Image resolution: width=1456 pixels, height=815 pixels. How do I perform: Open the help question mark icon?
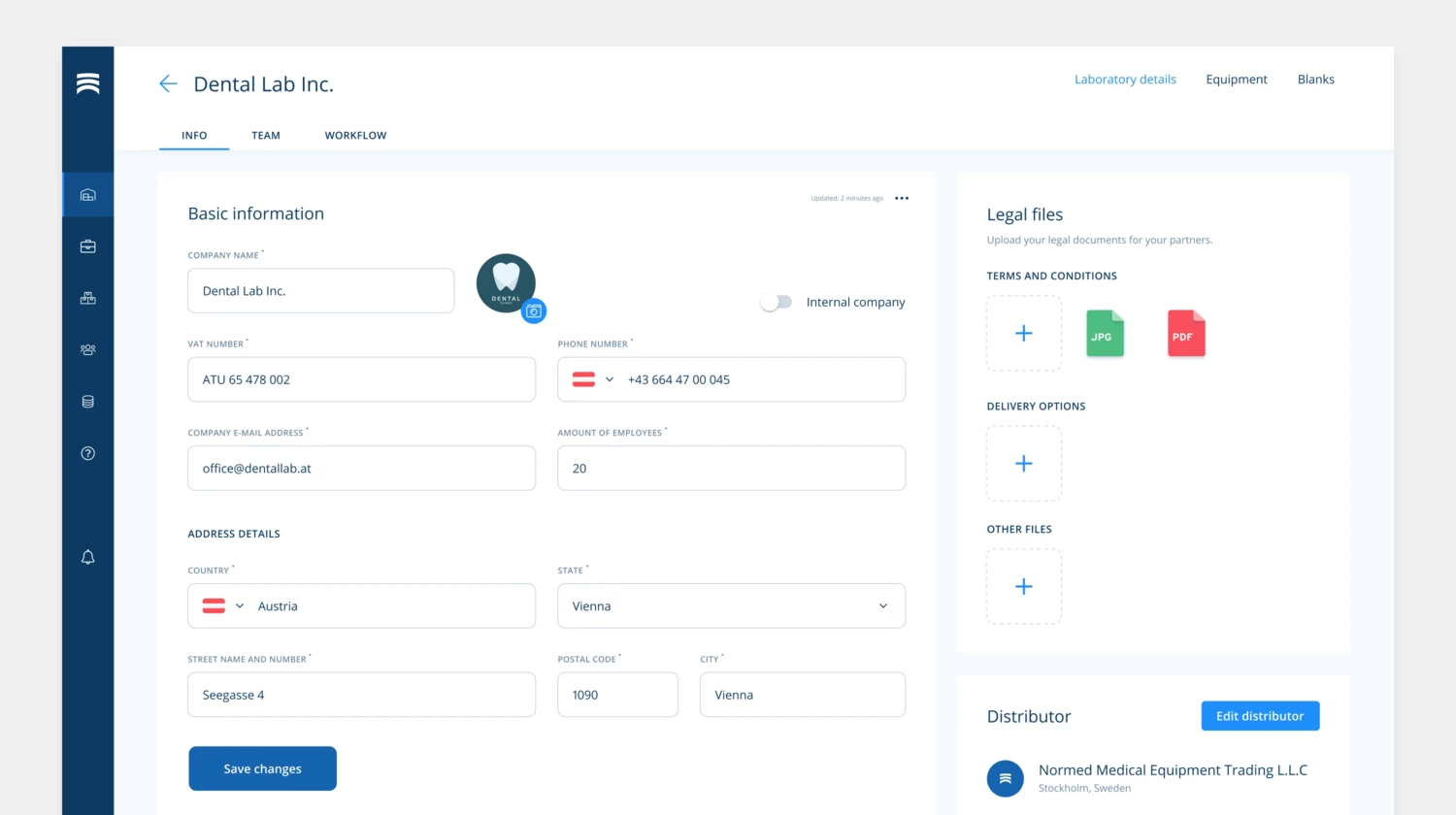(88, 453)
